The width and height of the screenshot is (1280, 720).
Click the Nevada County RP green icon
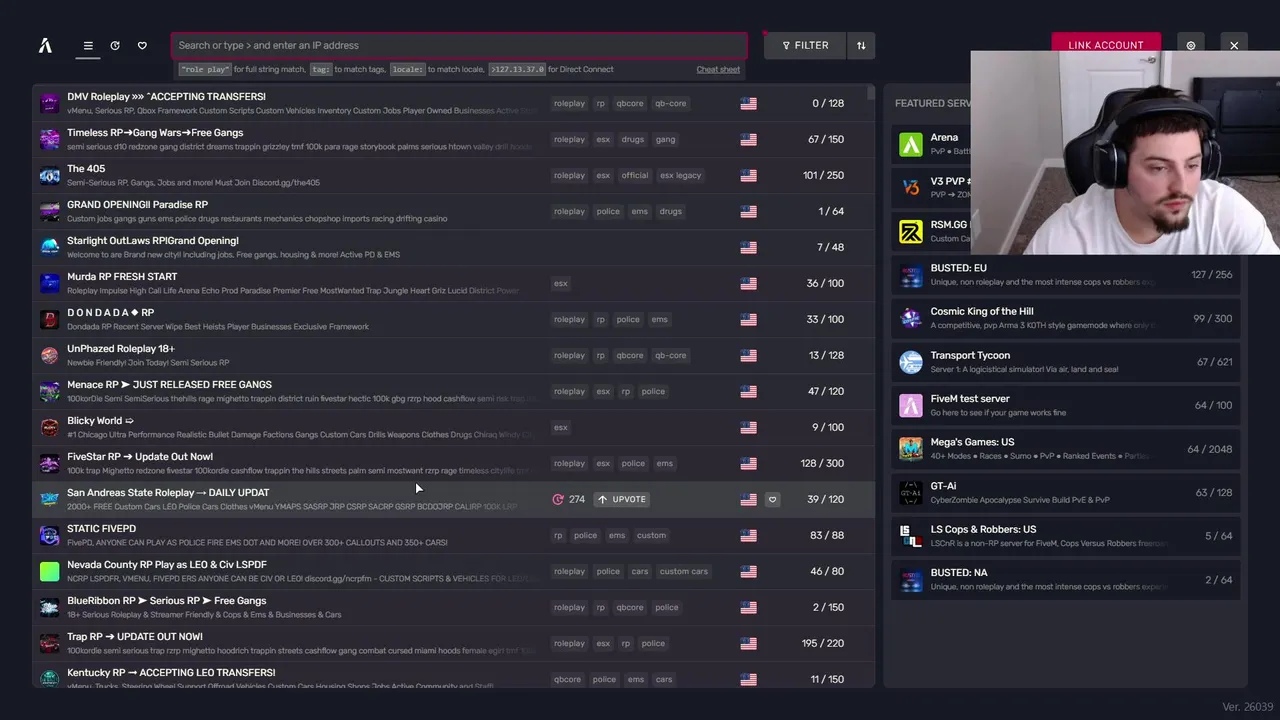pyautogui.click(x=49, y=571)
